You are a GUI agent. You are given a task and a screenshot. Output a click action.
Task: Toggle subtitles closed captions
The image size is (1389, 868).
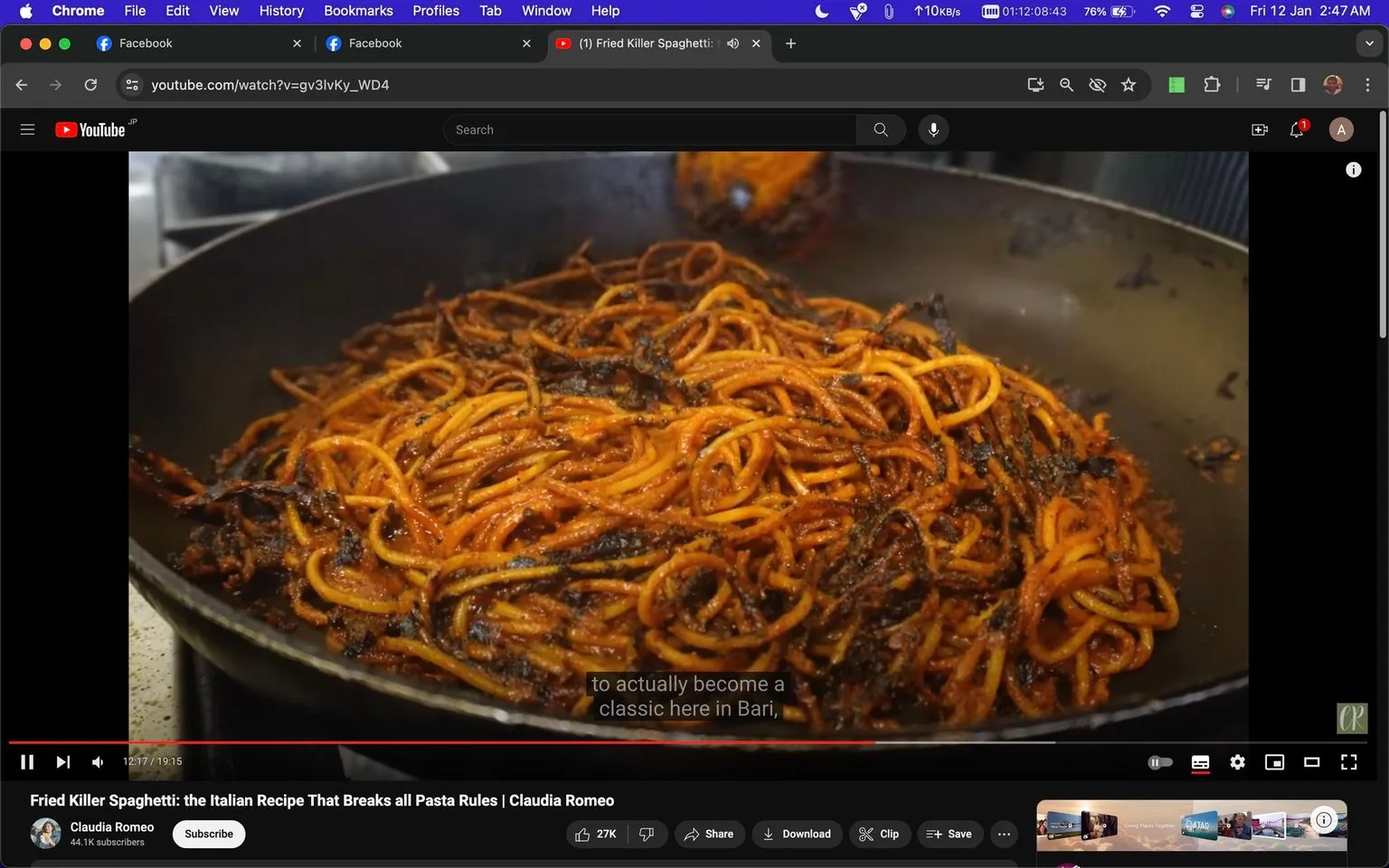1200,762
